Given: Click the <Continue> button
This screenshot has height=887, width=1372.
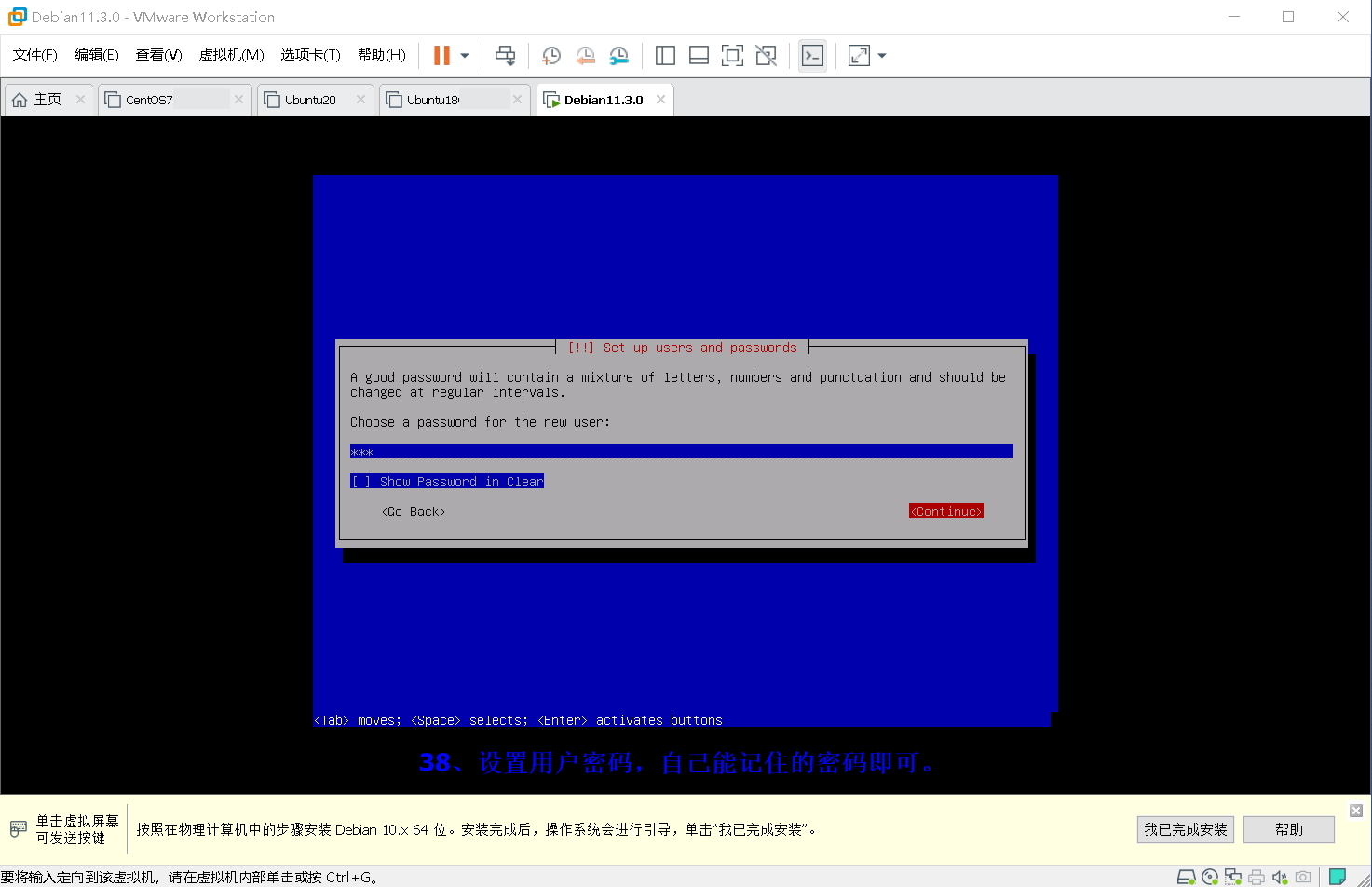Looking at the screenshot, I should pyautogui.click(x=946, y=512).
